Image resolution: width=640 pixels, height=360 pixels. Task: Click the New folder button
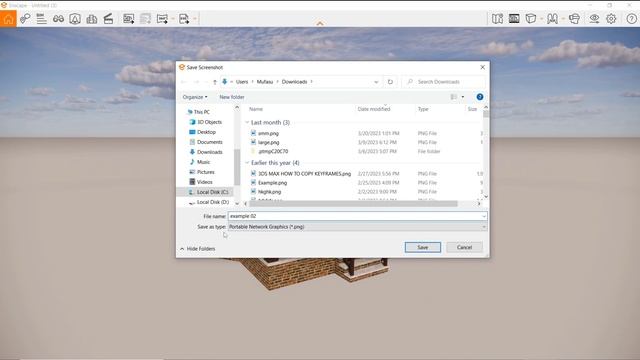tap(232, 97)
